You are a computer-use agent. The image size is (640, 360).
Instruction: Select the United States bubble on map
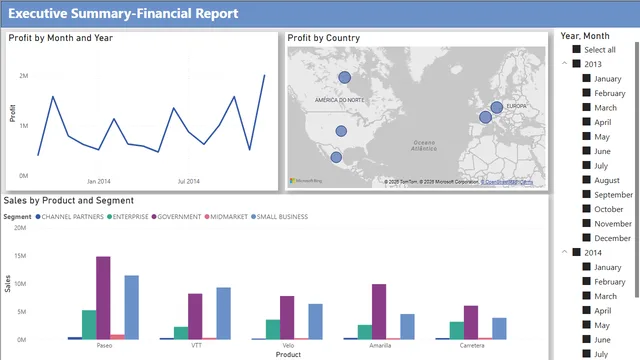[341, 131]
